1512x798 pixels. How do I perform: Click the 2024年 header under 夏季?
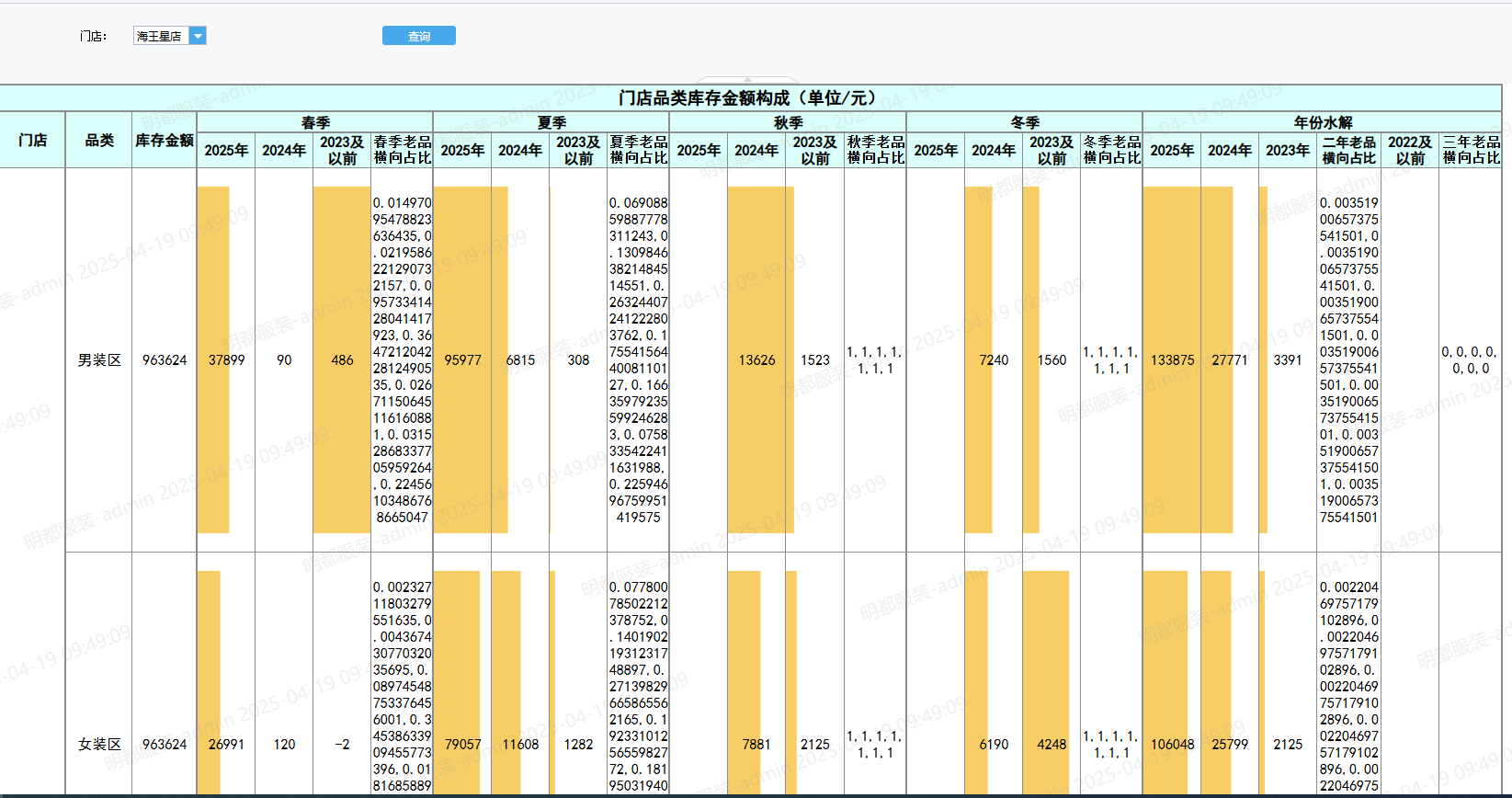tap(520, 150)
